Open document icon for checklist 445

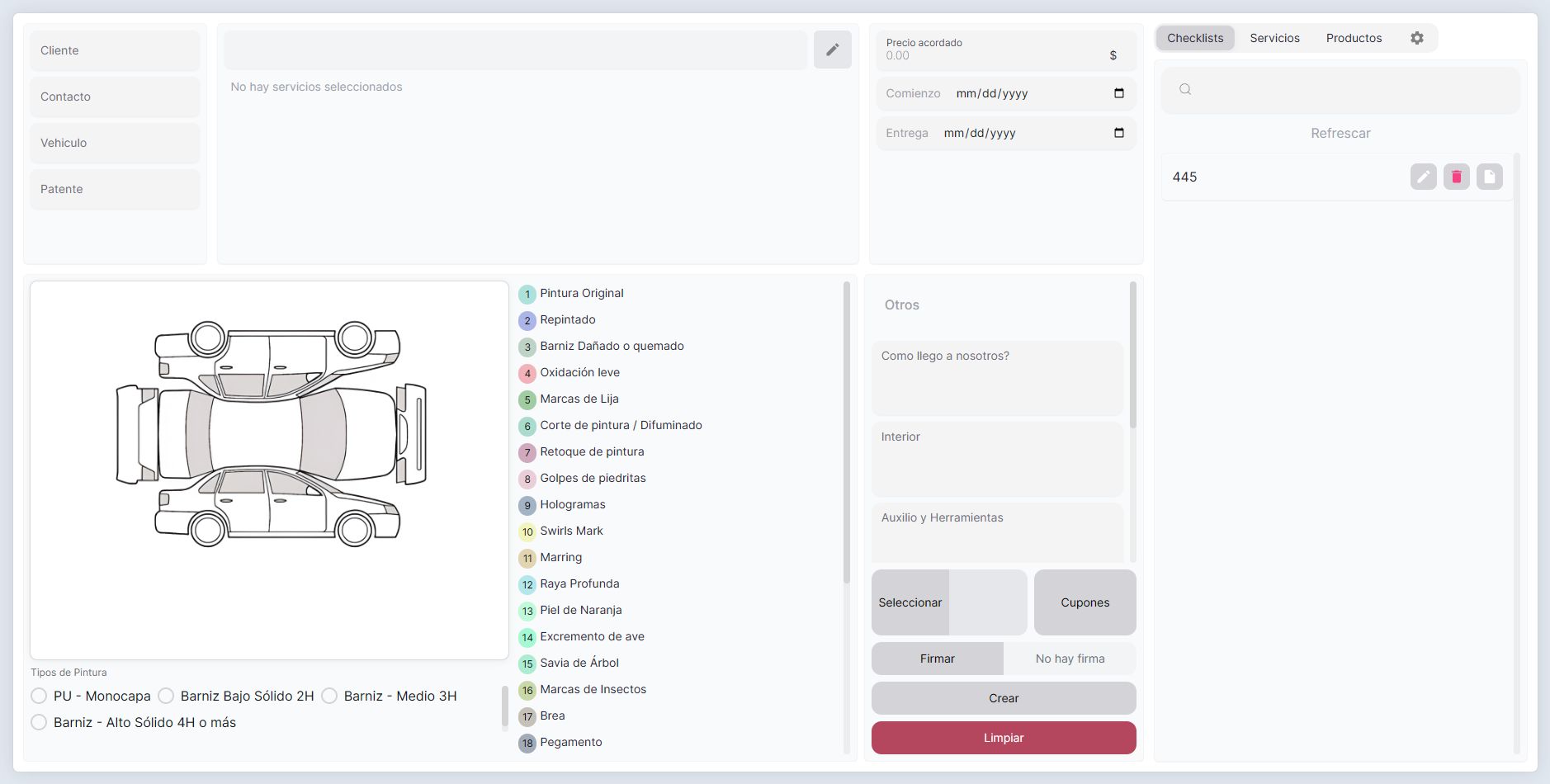pyautogui.click(x=1489, y=177)
